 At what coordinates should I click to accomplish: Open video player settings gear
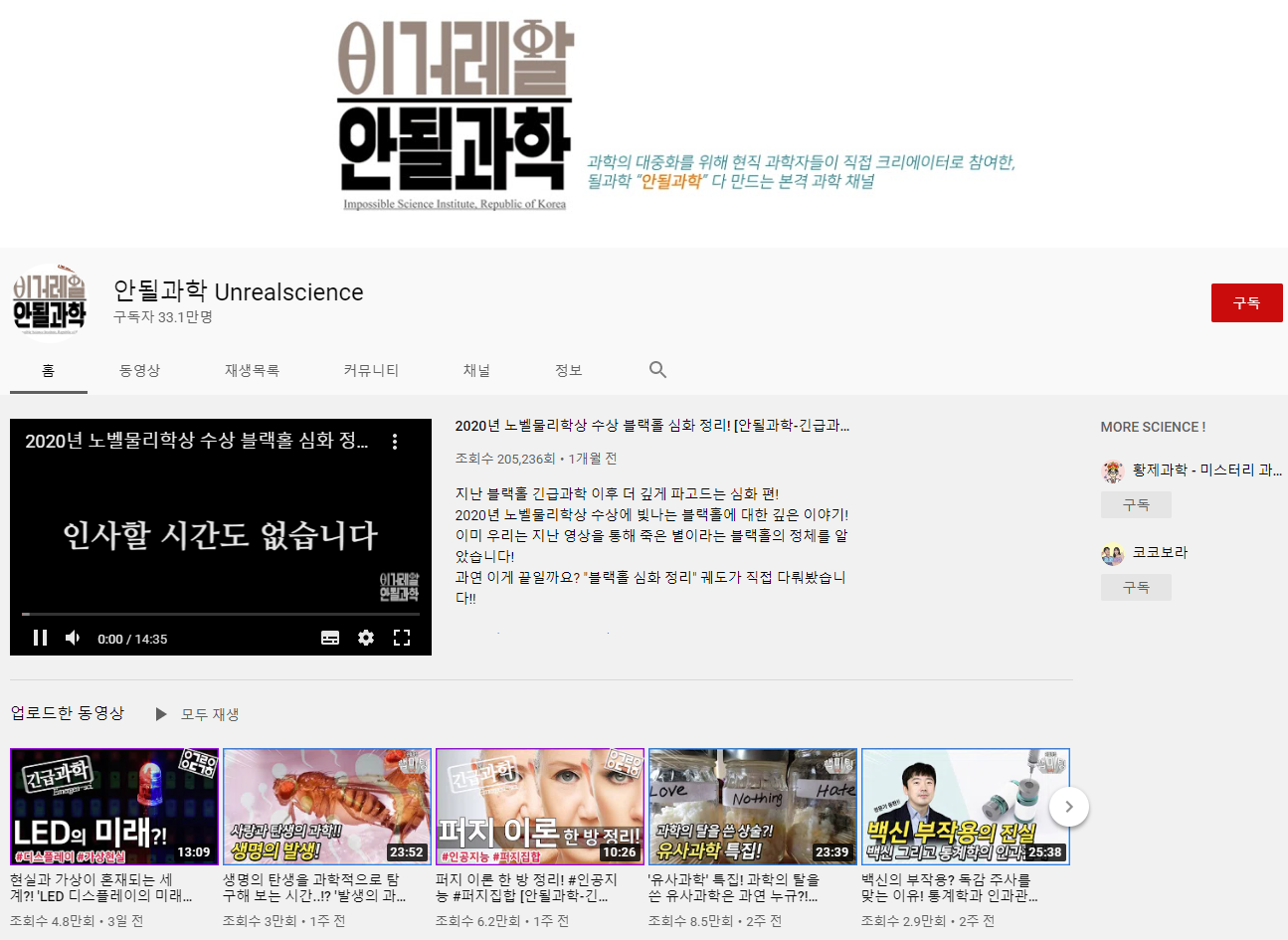pyautogui.click(x=366, y=638)
